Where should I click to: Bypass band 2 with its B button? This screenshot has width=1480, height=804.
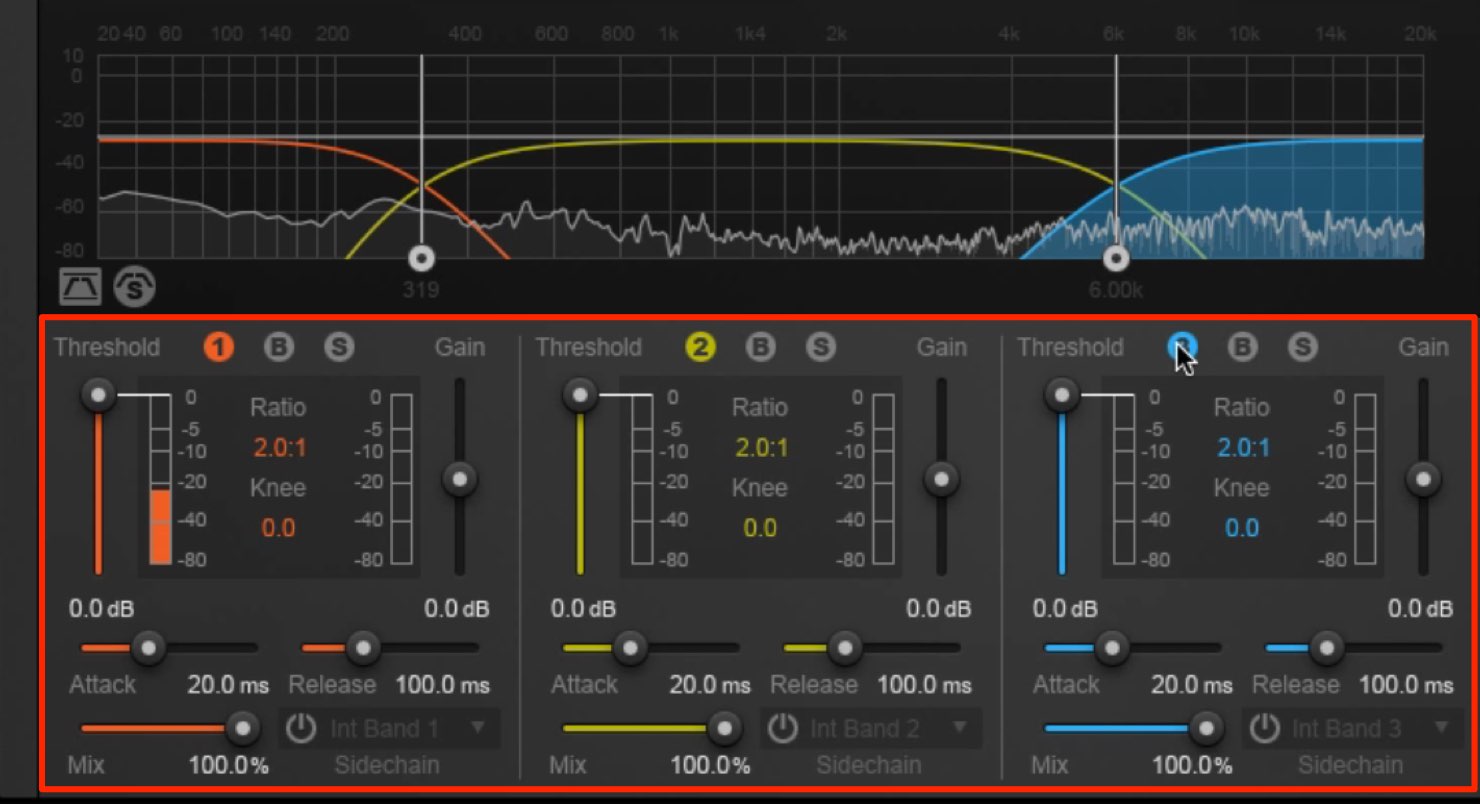[x=760, y=347]
